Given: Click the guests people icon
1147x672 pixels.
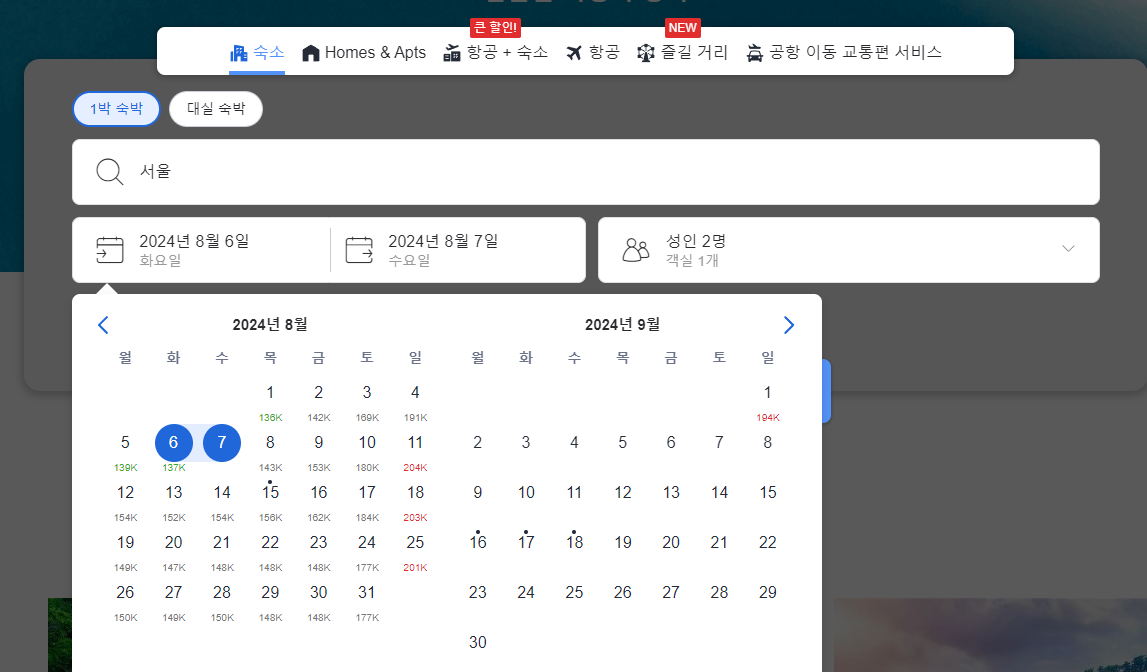Looking at the screenshot, I should coord(635,250).
